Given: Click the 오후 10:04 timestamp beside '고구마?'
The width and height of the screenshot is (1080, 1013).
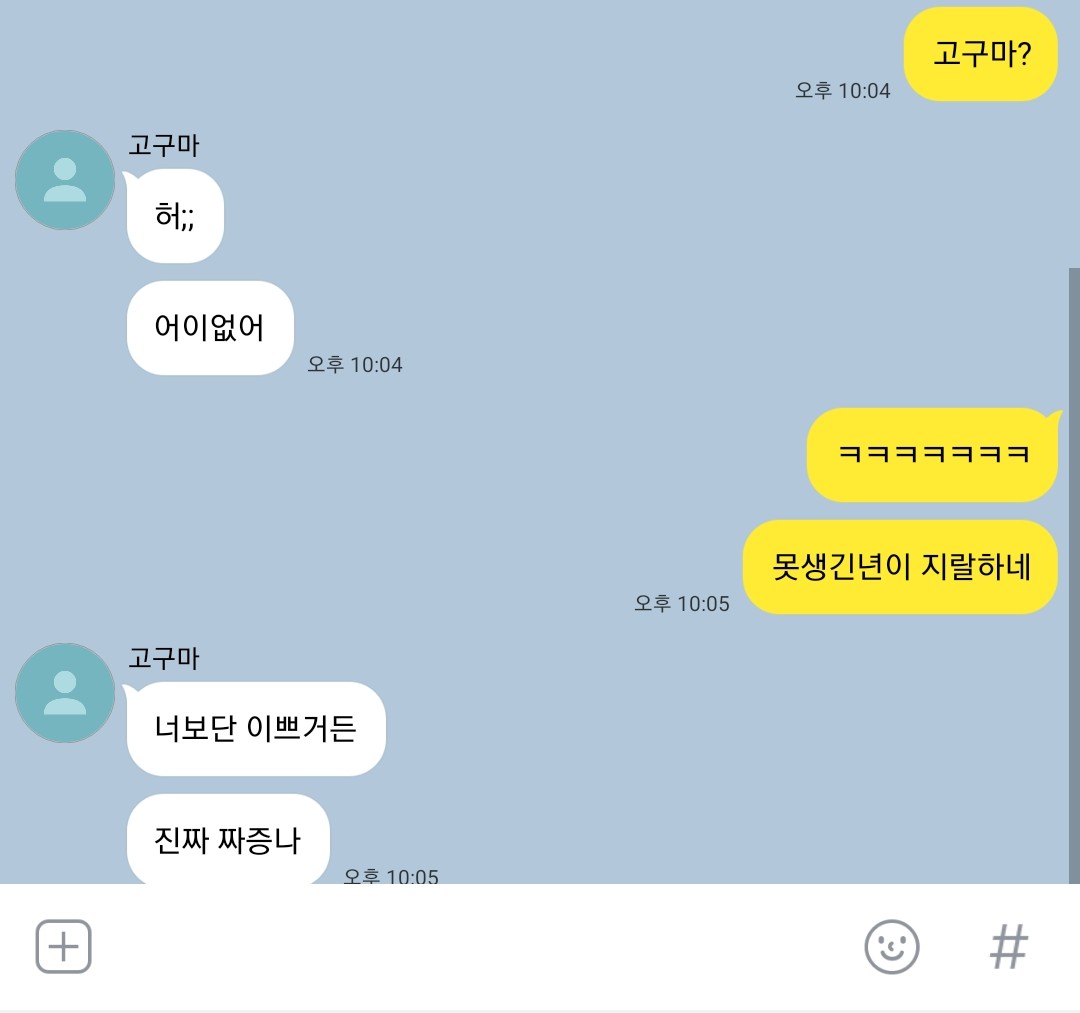Looking at the screenshot, I should (x=842, y=90).
